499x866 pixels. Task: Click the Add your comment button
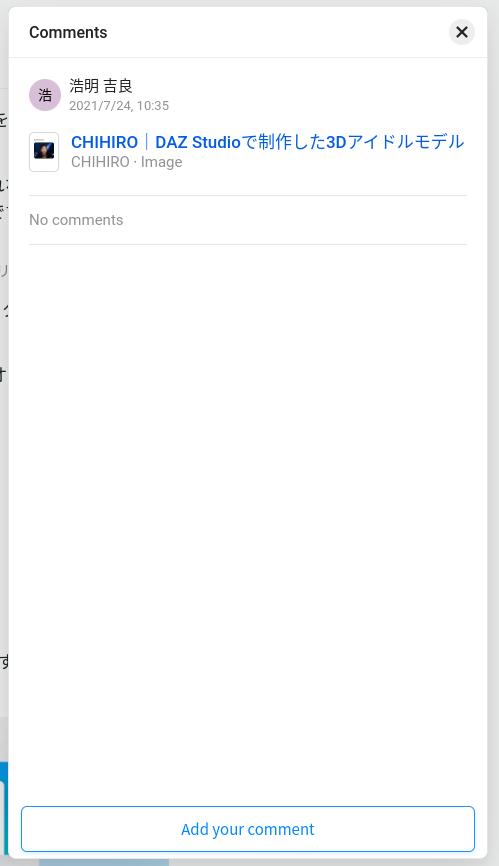(x=248, y=829)
